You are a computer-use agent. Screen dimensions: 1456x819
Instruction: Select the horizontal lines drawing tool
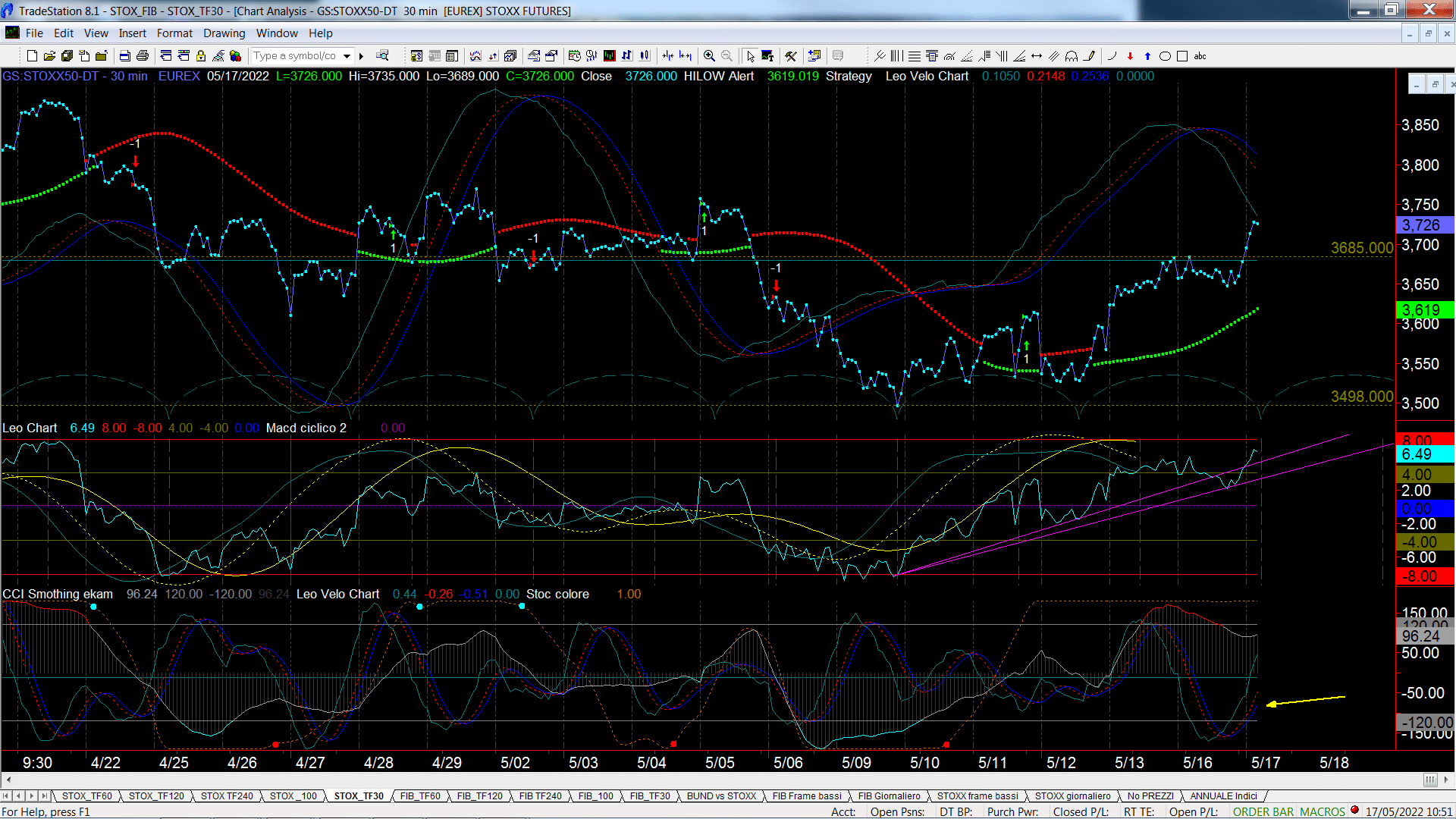click(915, 56)
